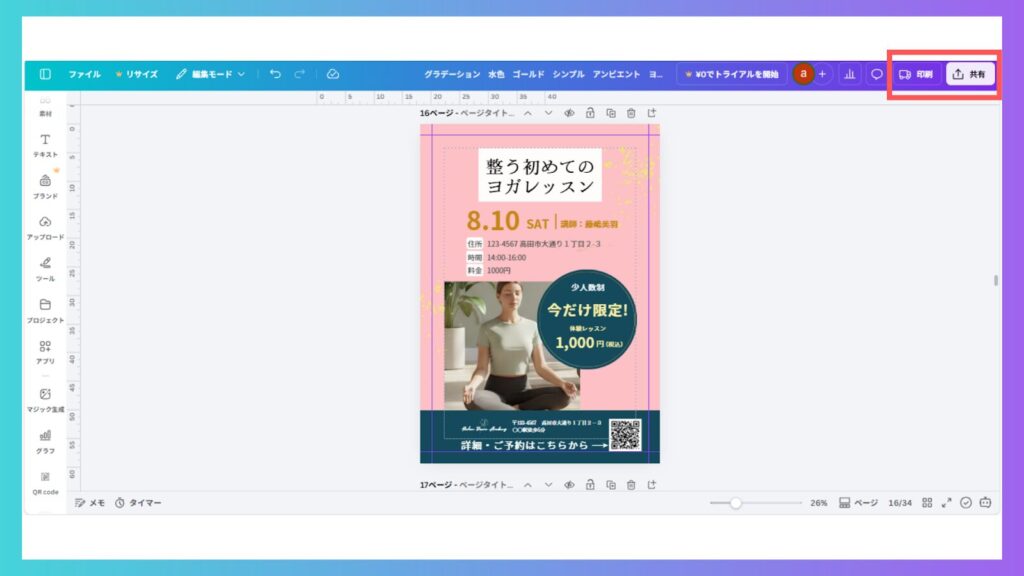Click the undo arrow in top bar
This screenshot has height=576, width=1024.
(275, 74)
